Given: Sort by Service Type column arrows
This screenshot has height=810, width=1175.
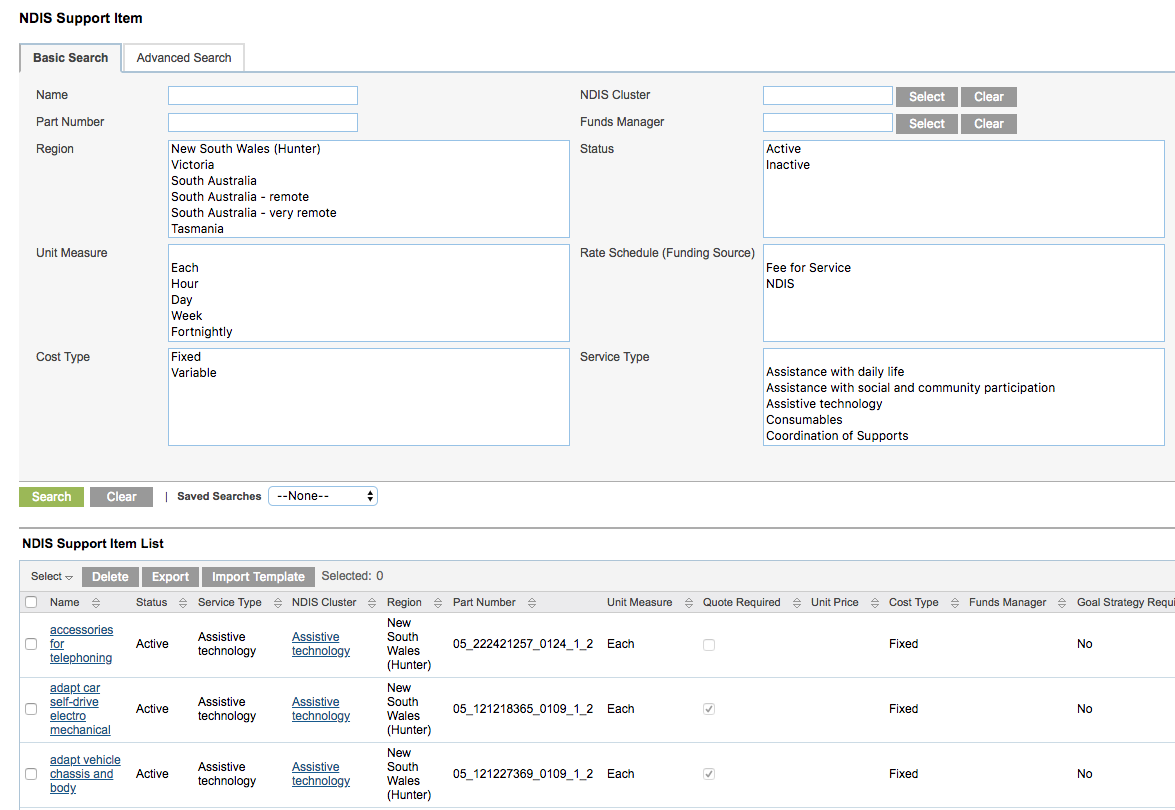Looking at the screenshot, I should click(x=278, y=602).
